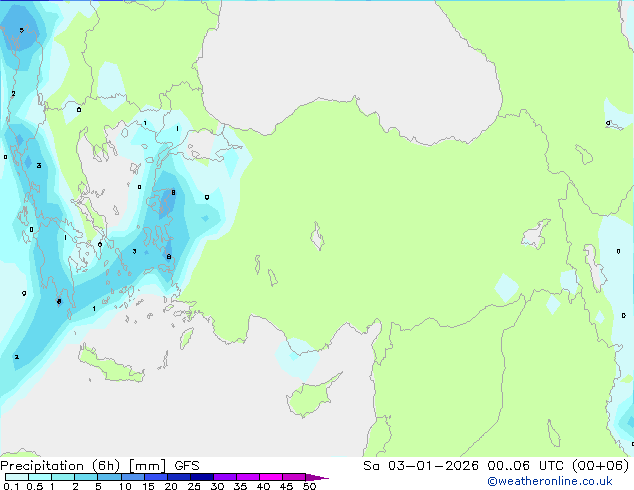Select the 5–10 mm legend color swatch
634x490 pixels.
coord(109,477)
